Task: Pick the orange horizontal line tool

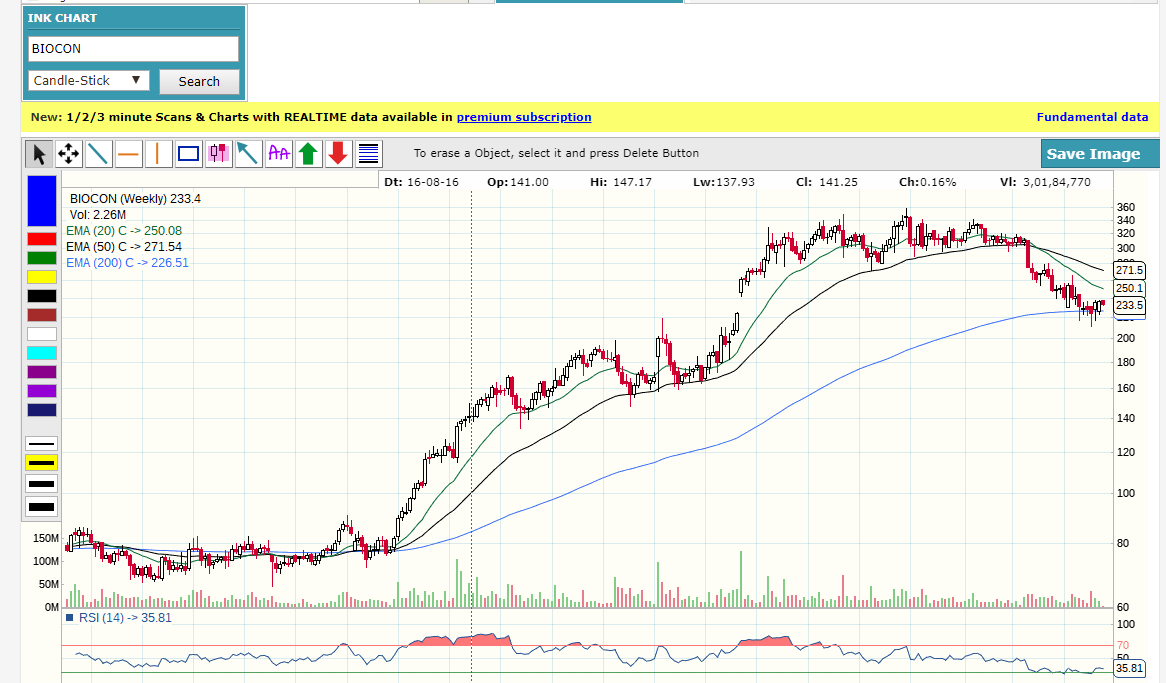Action: 129,154
